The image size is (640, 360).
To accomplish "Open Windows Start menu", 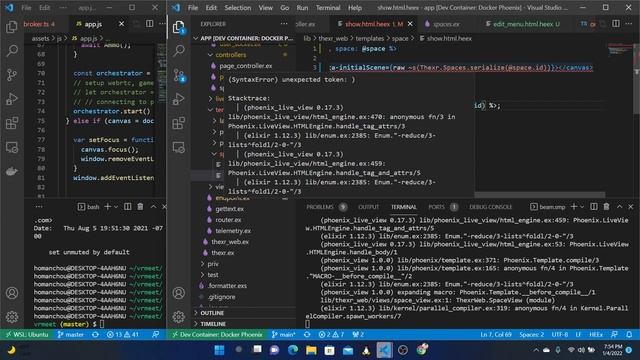I will click(x=219, y=350).
